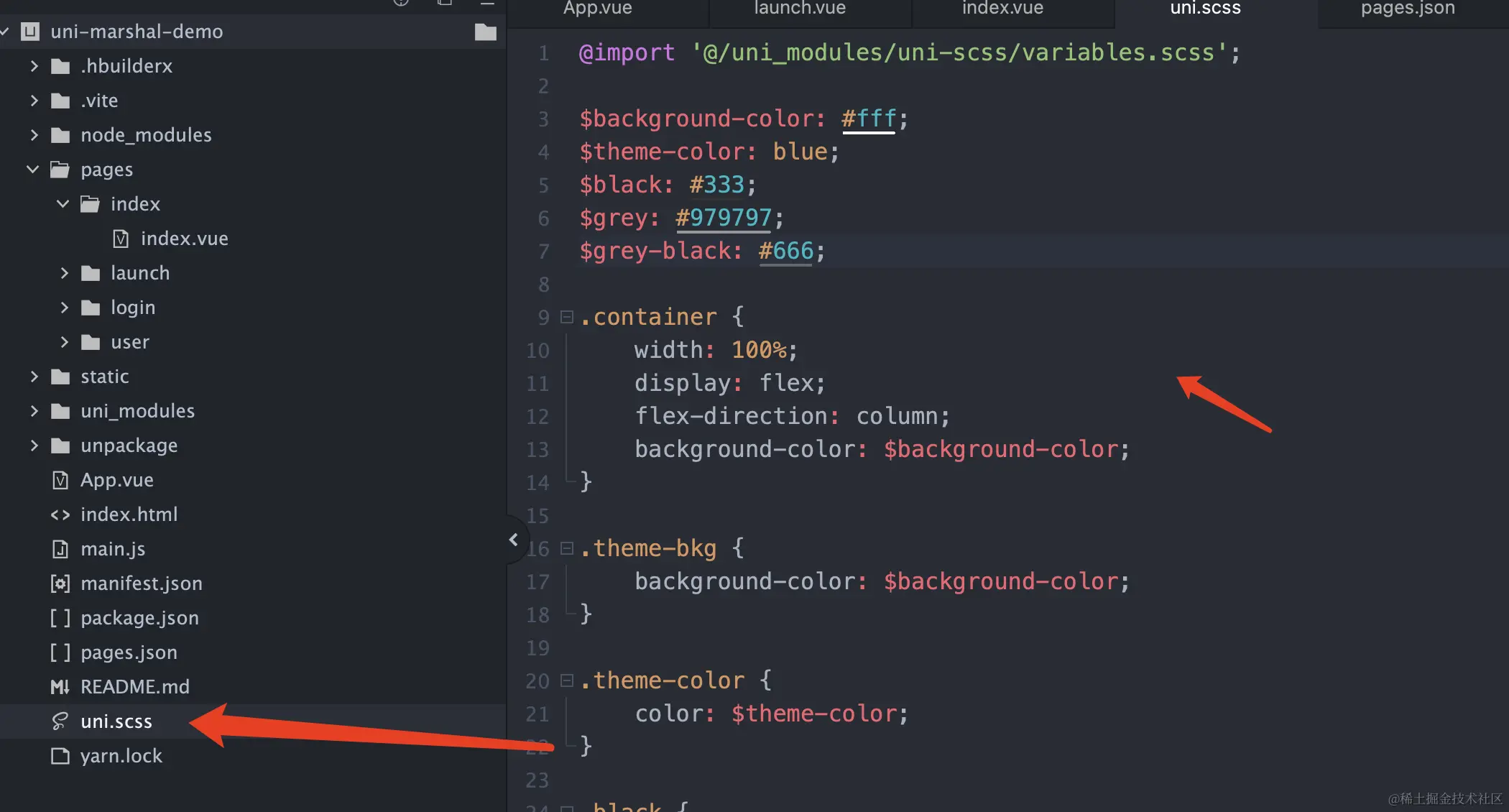Image resolution: width=1509 pixels, height=812 pixels.
Task: Click the index.html code brackets icon
Action: point(60,515)
